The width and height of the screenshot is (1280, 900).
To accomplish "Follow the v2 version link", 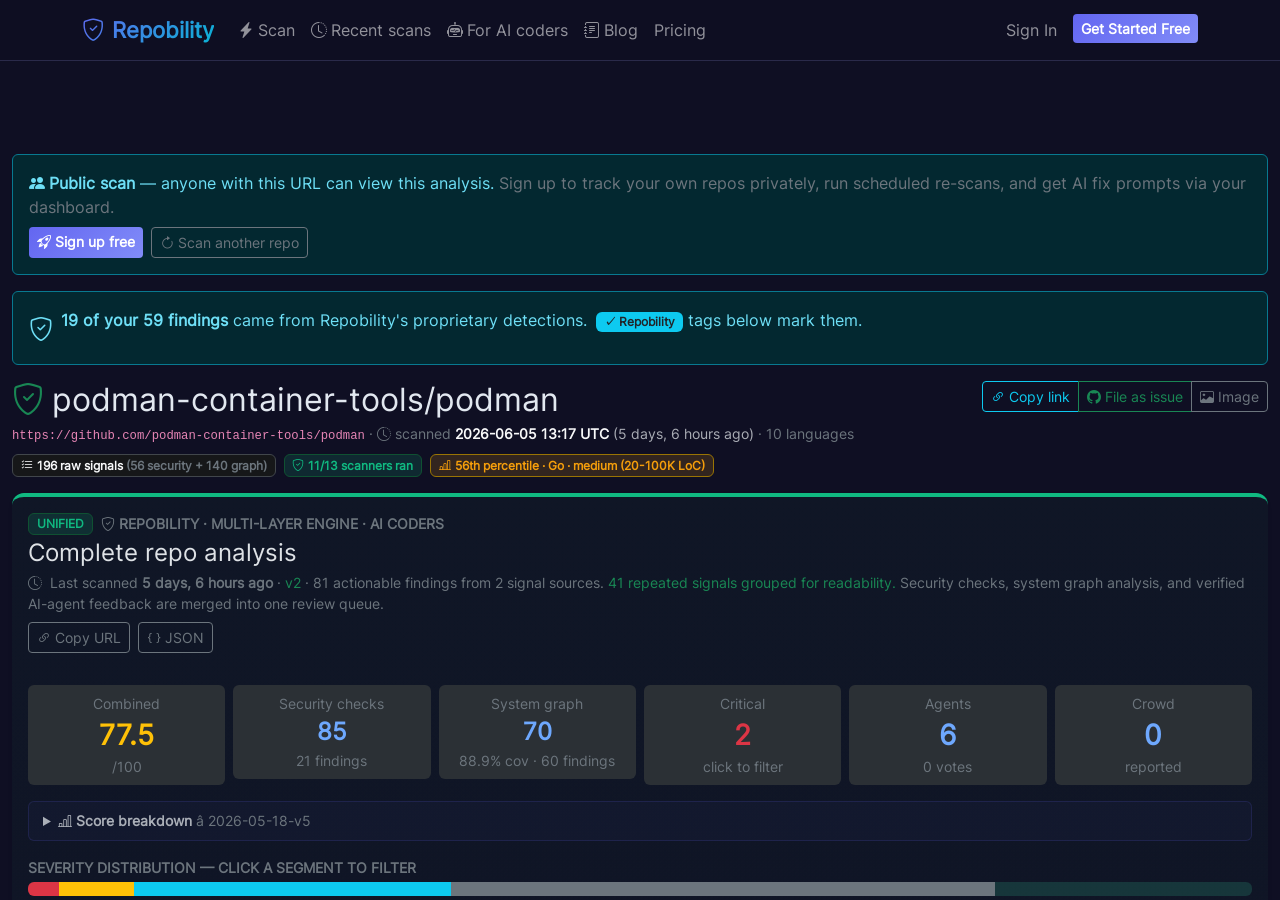I will click(293, 583).
